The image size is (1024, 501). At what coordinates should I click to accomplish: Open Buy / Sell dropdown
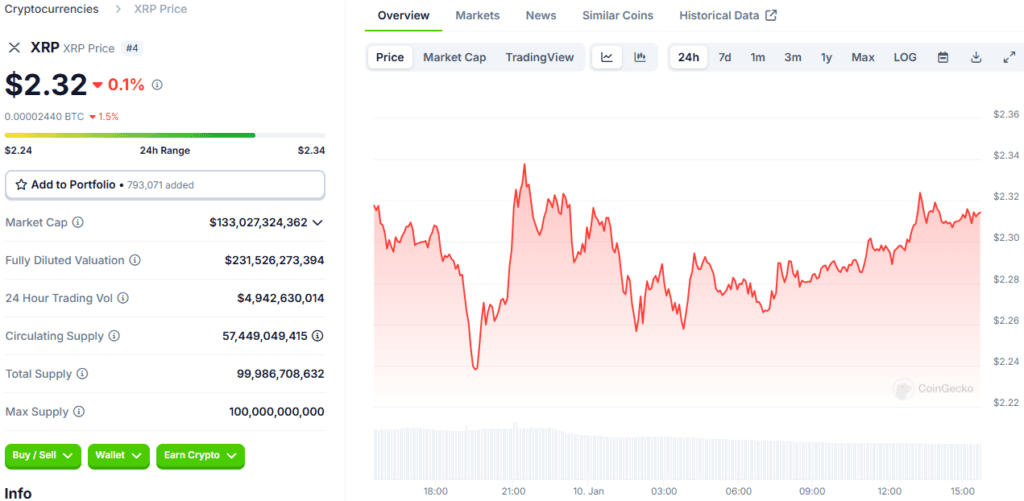tap(42, 456)
